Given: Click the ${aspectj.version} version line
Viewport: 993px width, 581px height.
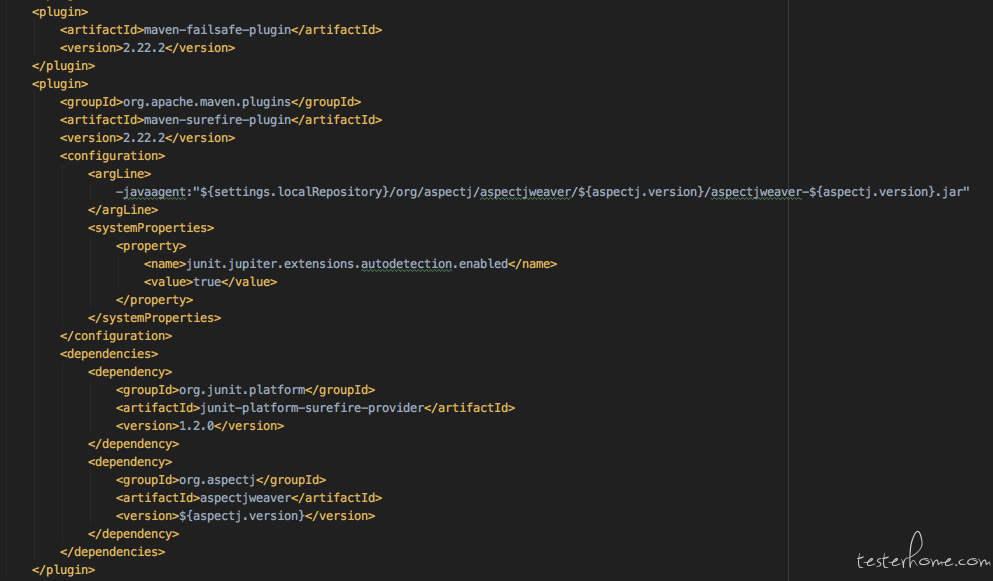Looking at the screenshot, I should point(246,516).
